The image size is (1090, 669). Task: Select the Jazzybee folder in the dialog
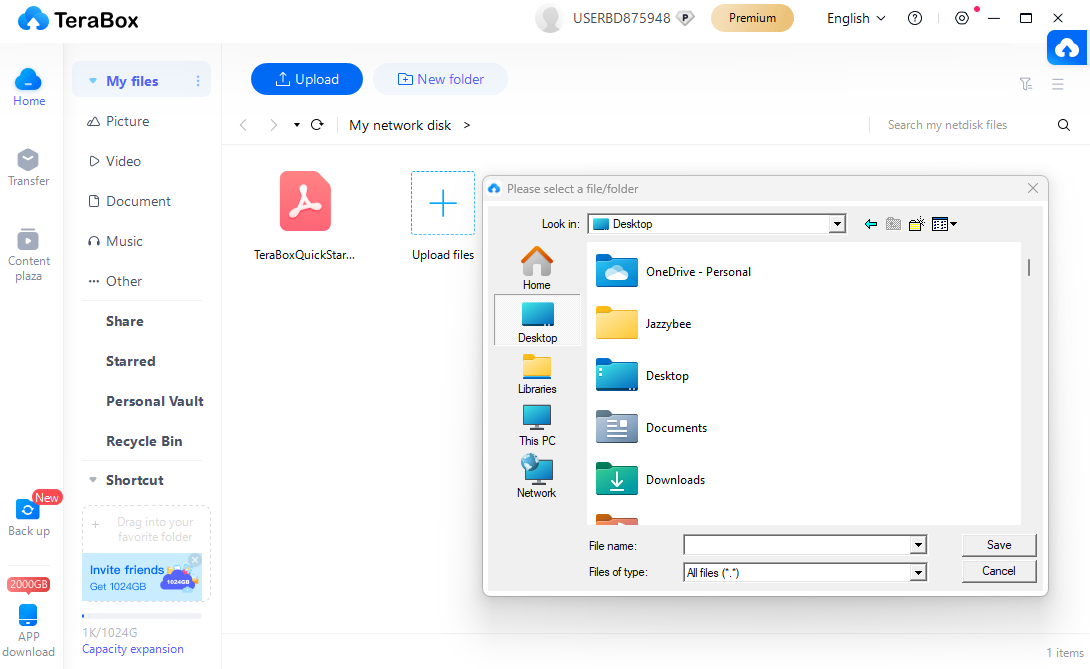click(x=644, y=324)
